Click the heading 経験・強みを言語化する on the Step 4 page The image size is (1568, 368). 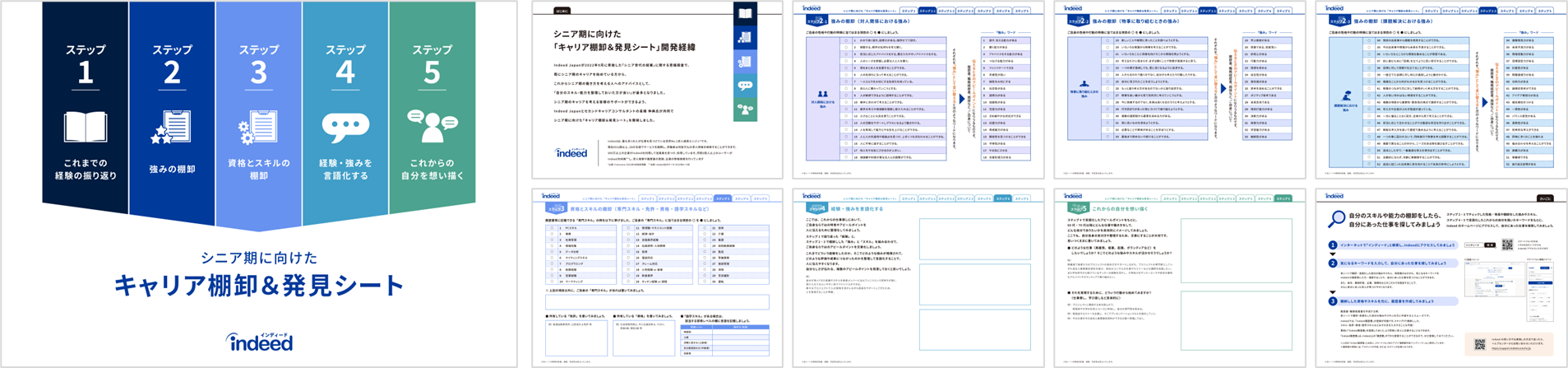pos(856,209)
